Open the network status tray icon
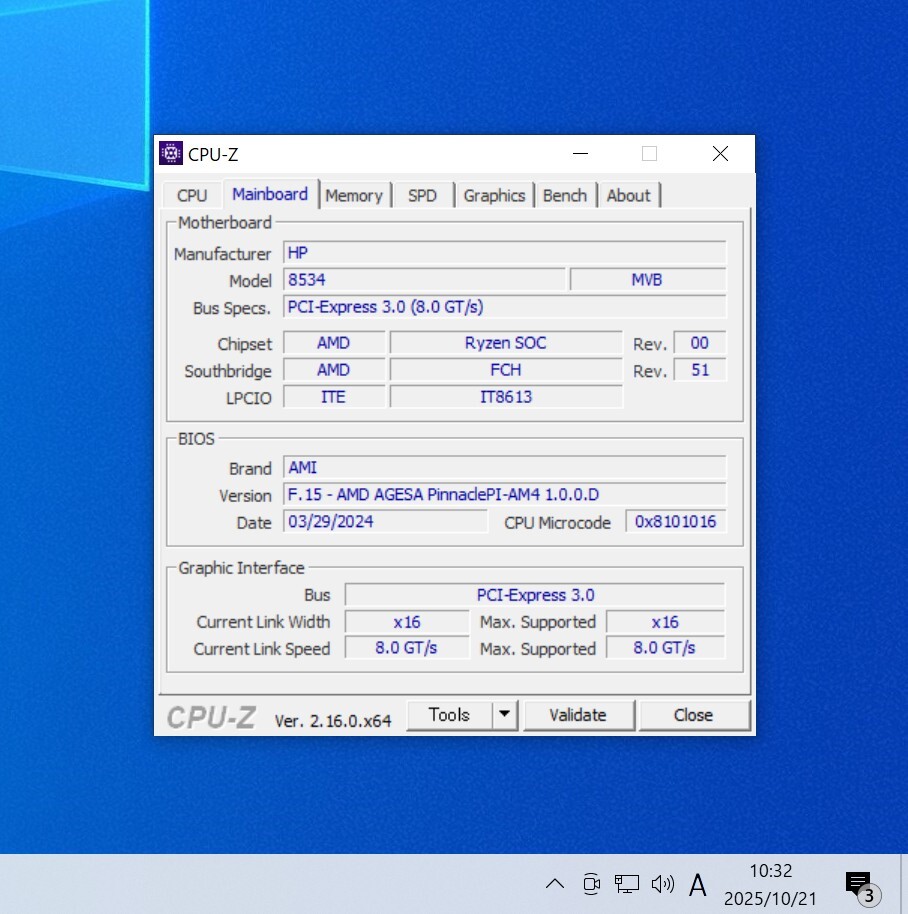This screenshot has width=908, height=914. click(627, 883)
